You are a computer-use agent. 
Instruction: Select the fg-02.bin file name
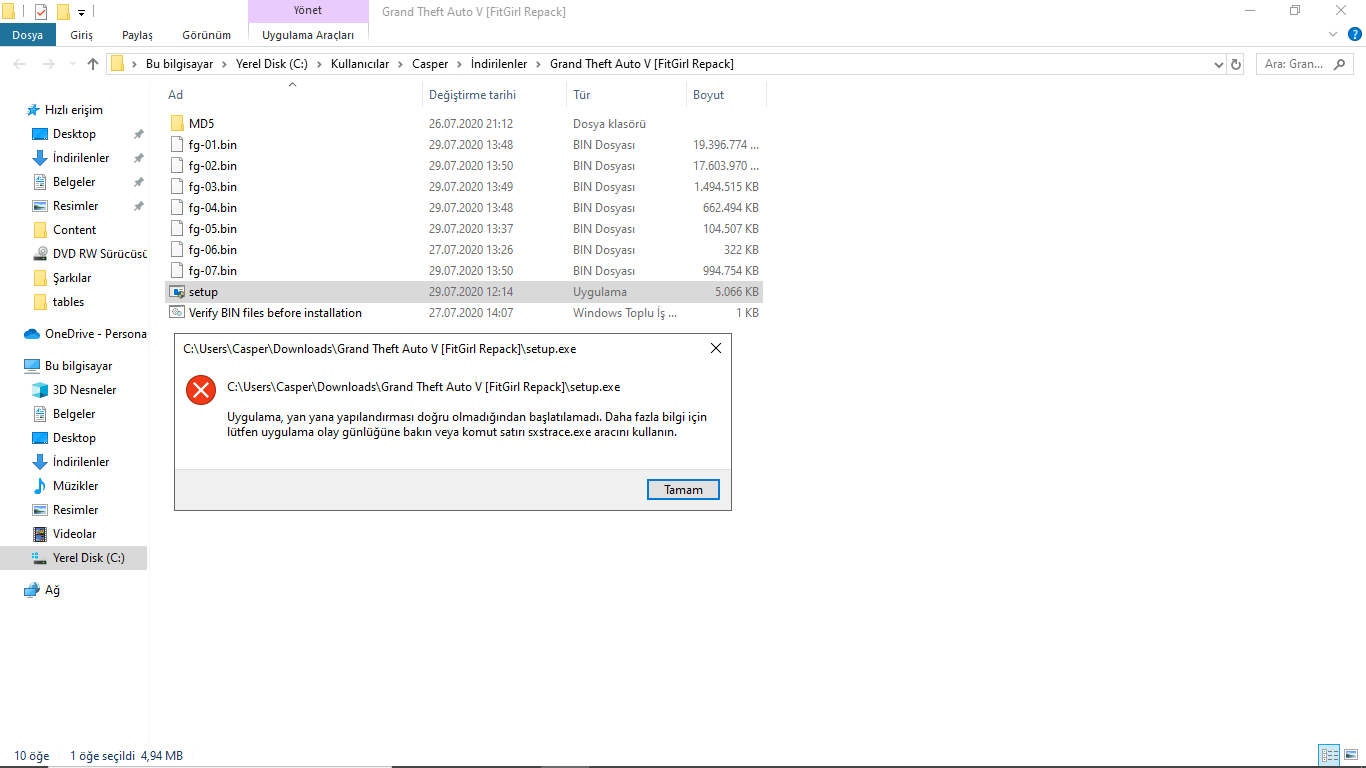(213, 166)
